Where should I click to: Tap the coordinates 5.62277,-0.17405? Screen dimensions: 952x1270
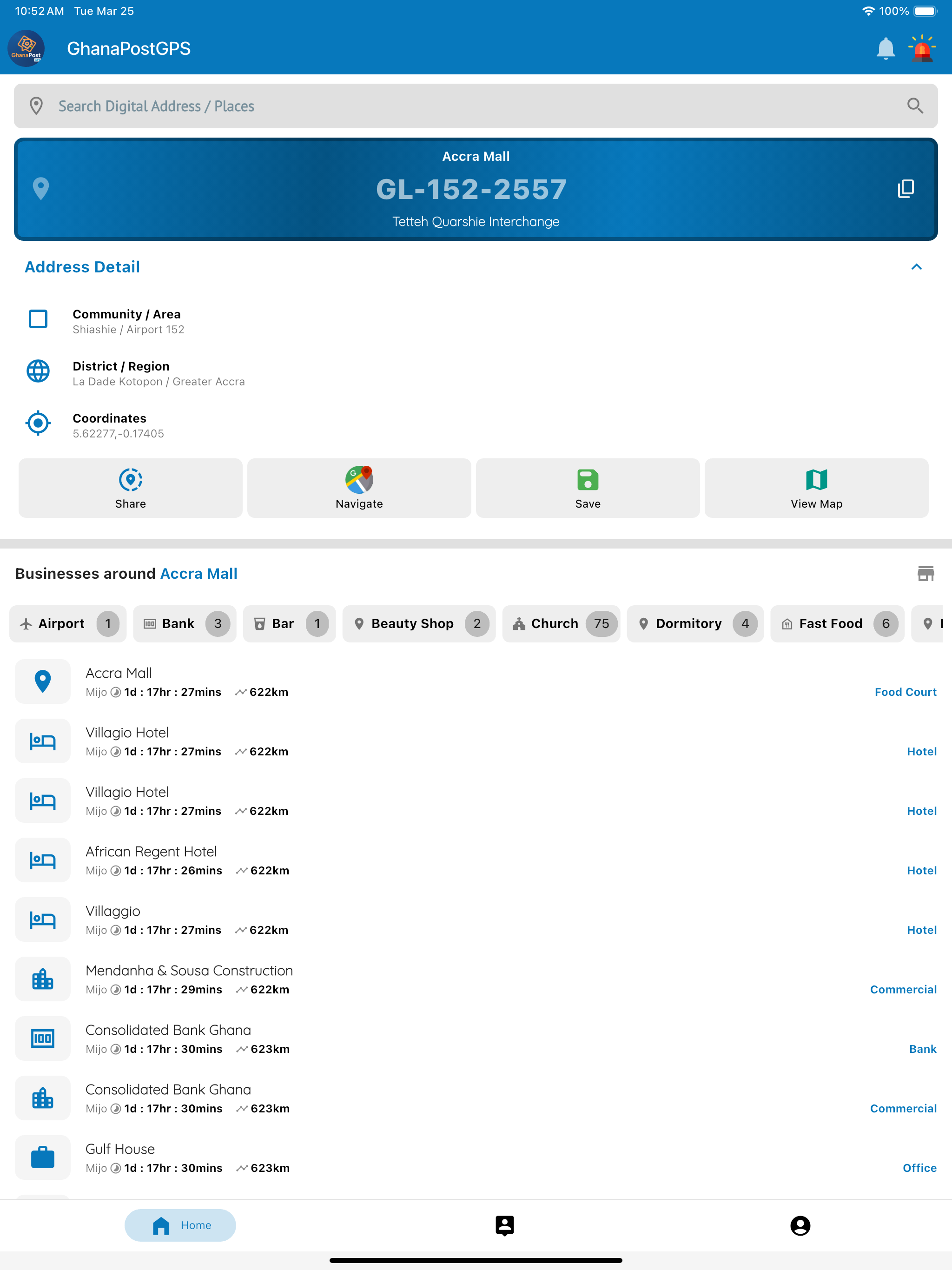point(118,433)
